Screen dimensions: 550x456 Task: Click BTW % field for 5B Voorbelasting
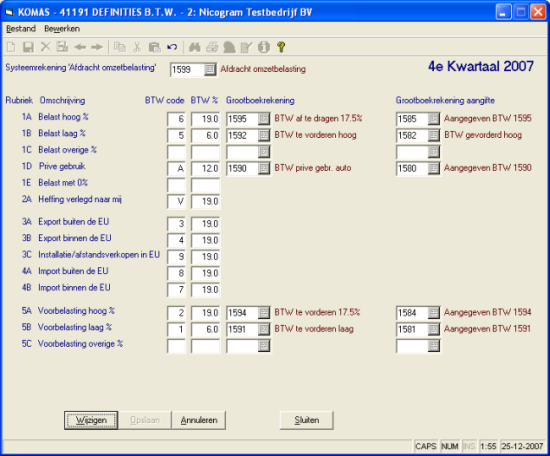coord(206,329)
